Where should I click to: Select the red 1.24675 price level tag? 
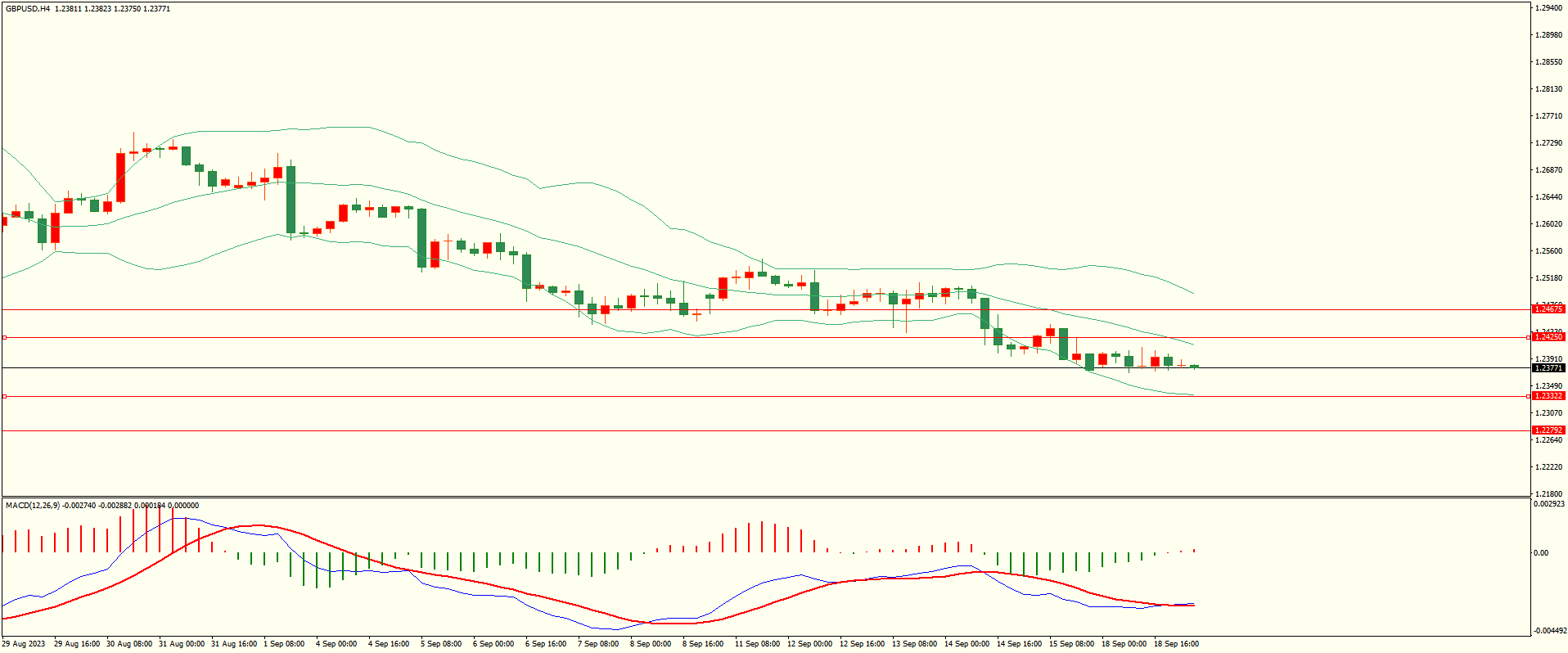click(x=1548, y=309)
